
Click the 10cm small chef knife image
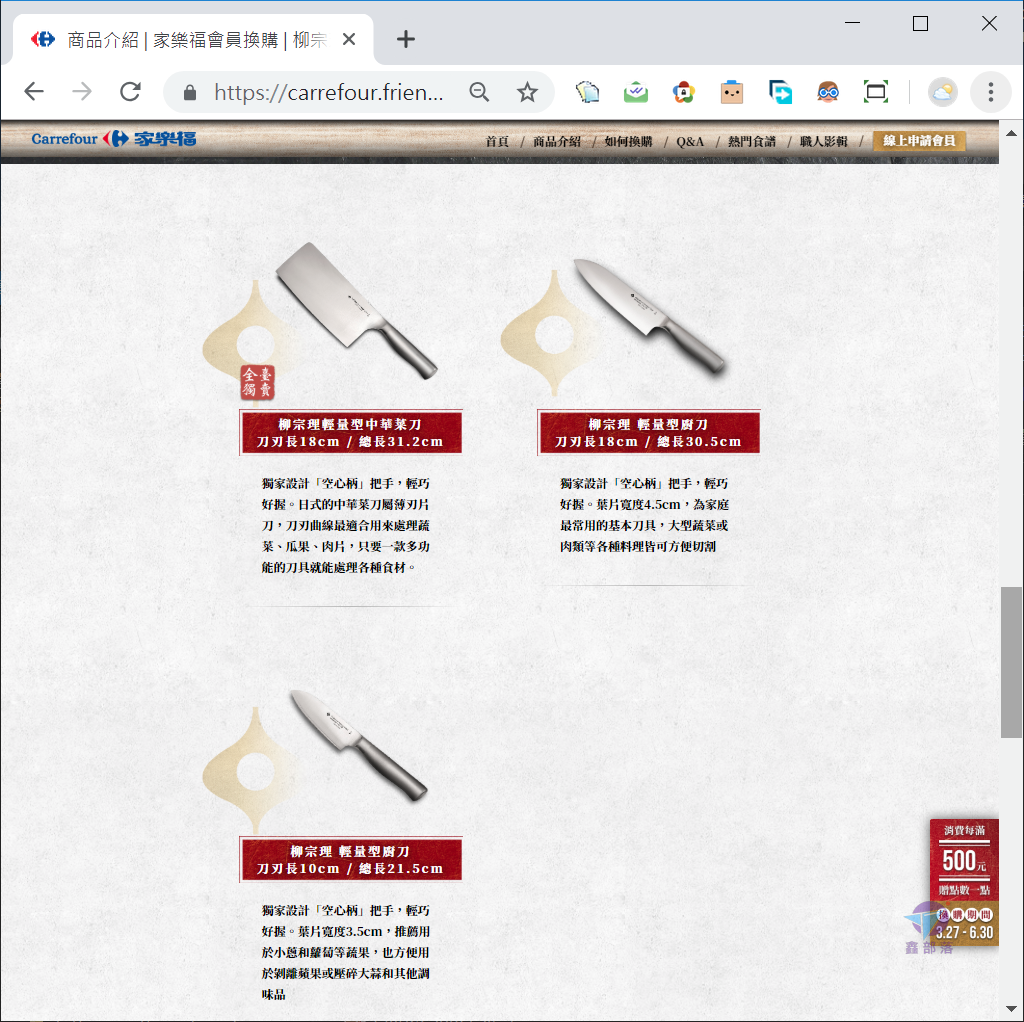click(359, 745)
